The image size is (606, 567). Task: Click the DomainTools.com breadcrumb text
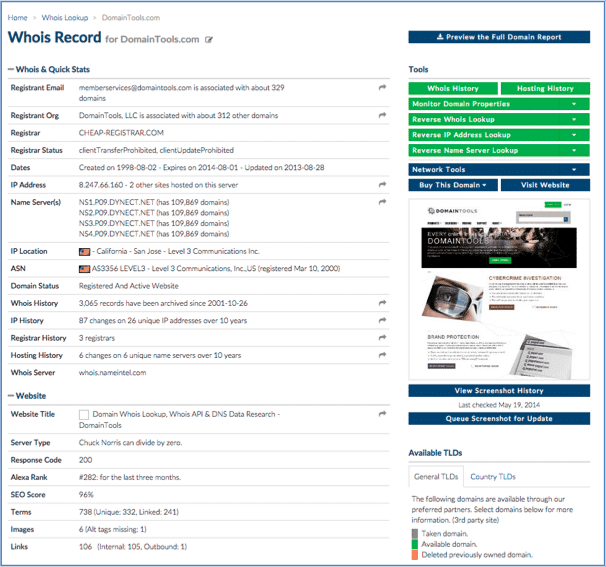[x=131, y=18]
